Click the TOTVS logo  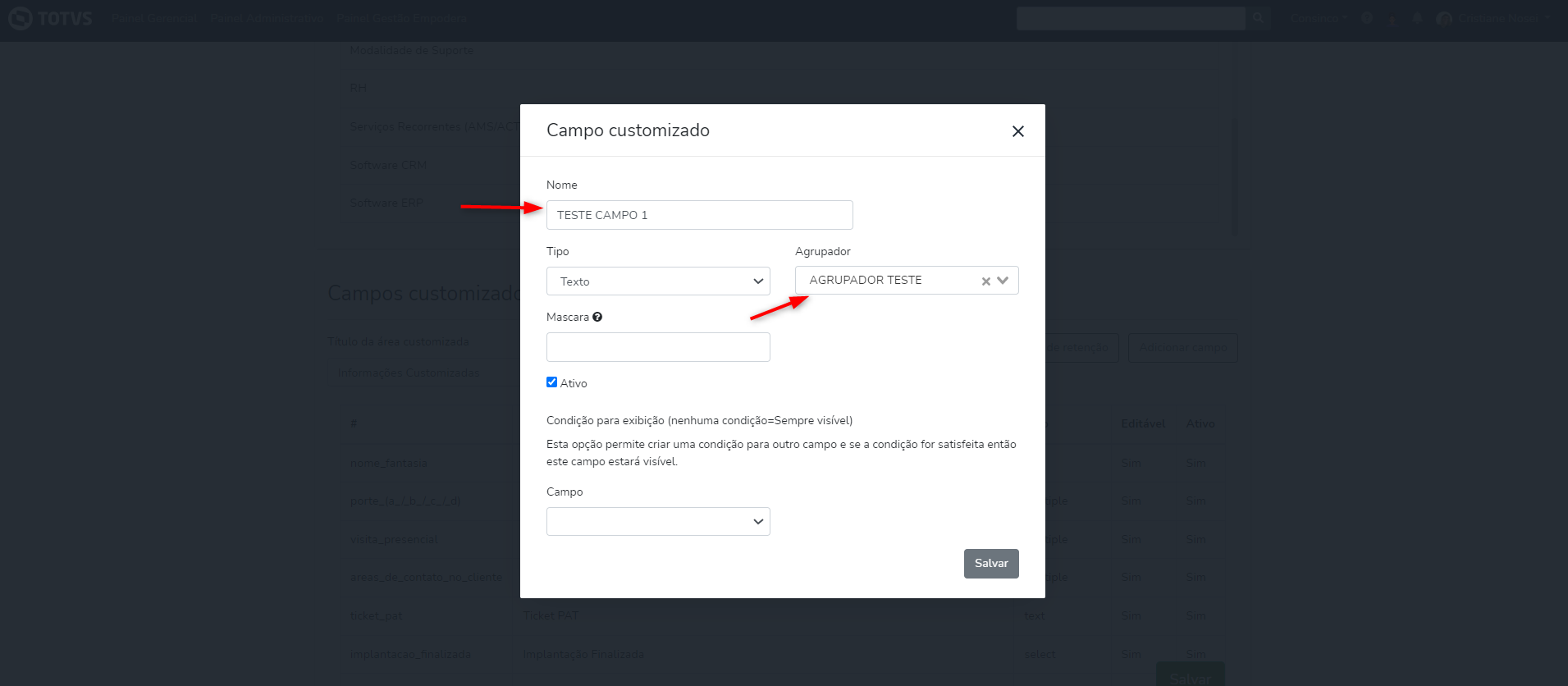tap(51, 18)
